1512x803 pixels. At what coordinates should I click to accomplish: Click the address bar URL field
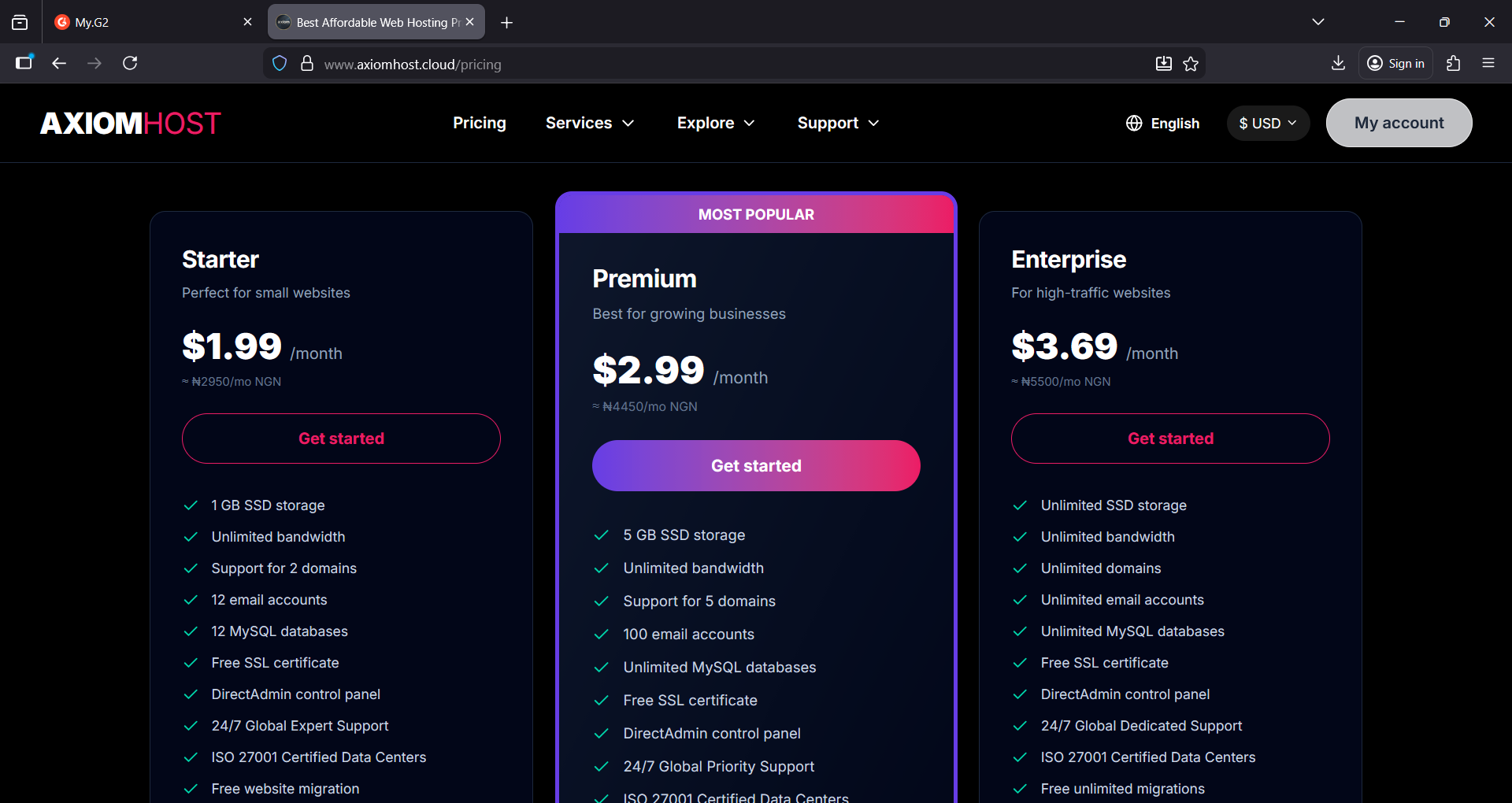click(709, 64)
